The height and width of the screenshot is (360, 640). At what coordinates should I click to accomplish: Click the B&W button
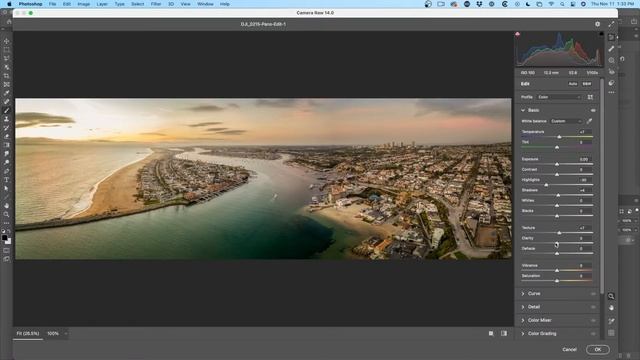[587, 84]
